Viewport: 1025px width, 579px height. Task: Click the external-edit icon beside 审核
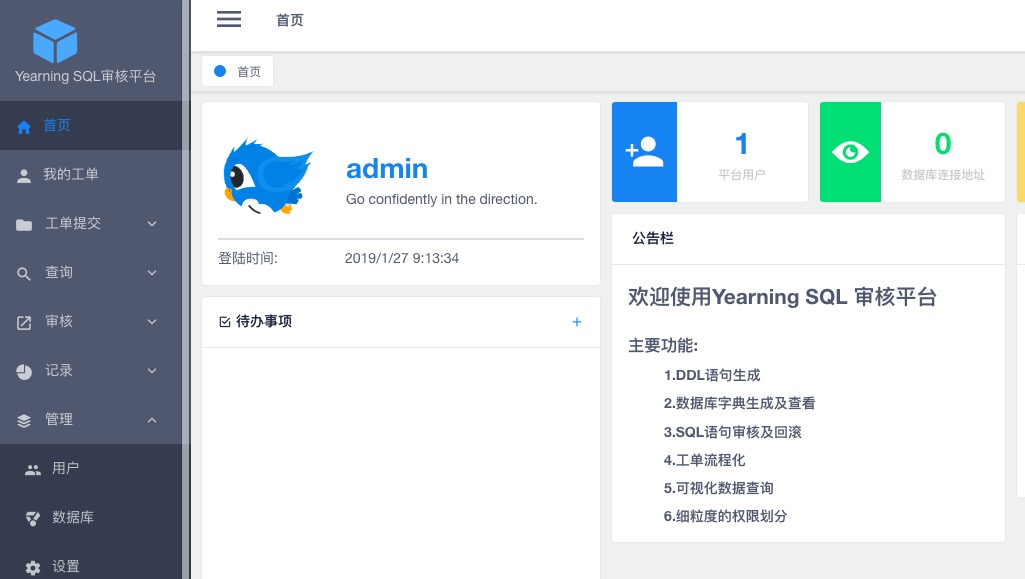(x=24, y=322)
